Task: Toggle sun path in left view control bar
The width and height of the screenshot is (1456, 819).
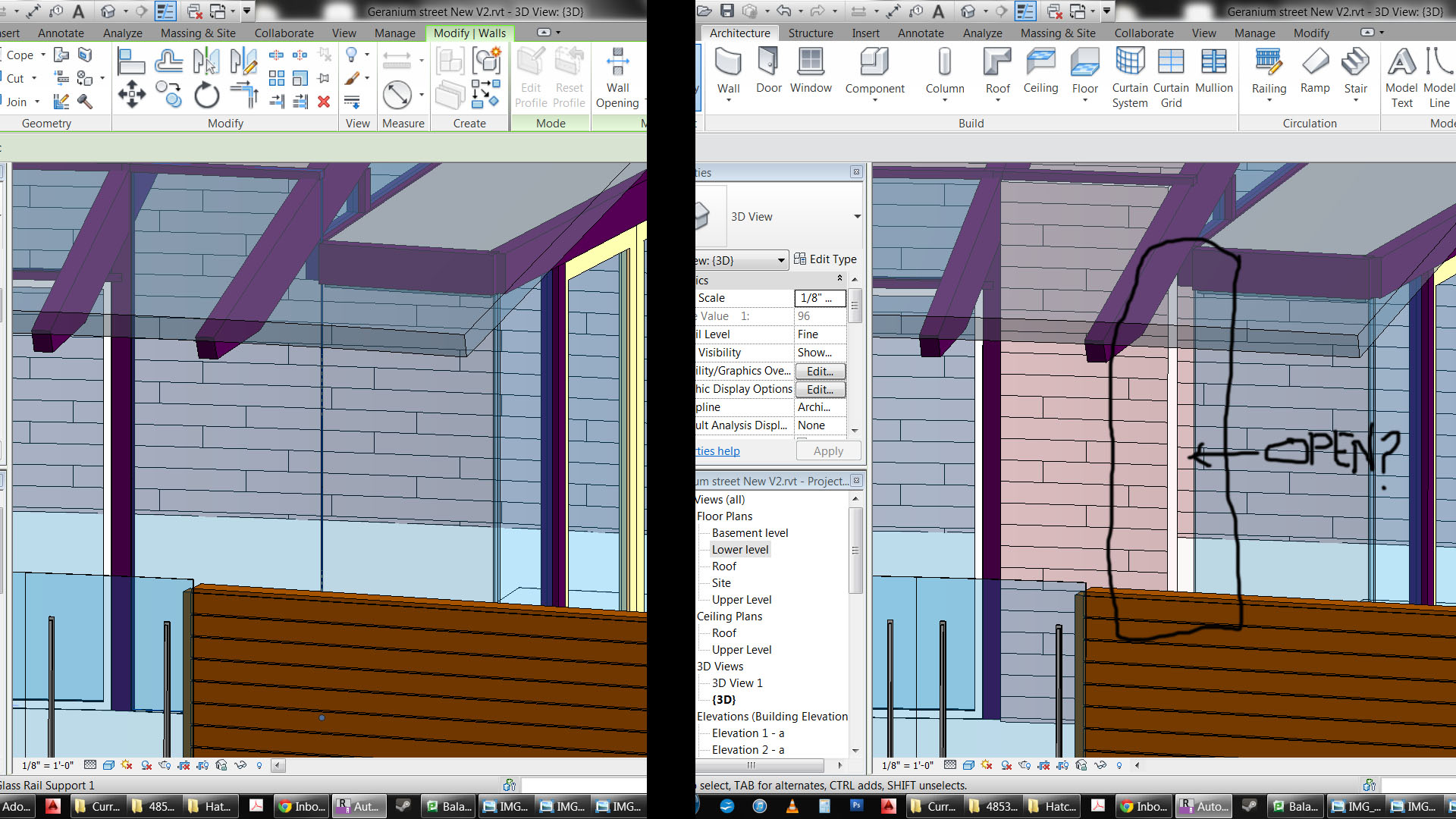Action: pyautogui.click(x=127, y=765)
